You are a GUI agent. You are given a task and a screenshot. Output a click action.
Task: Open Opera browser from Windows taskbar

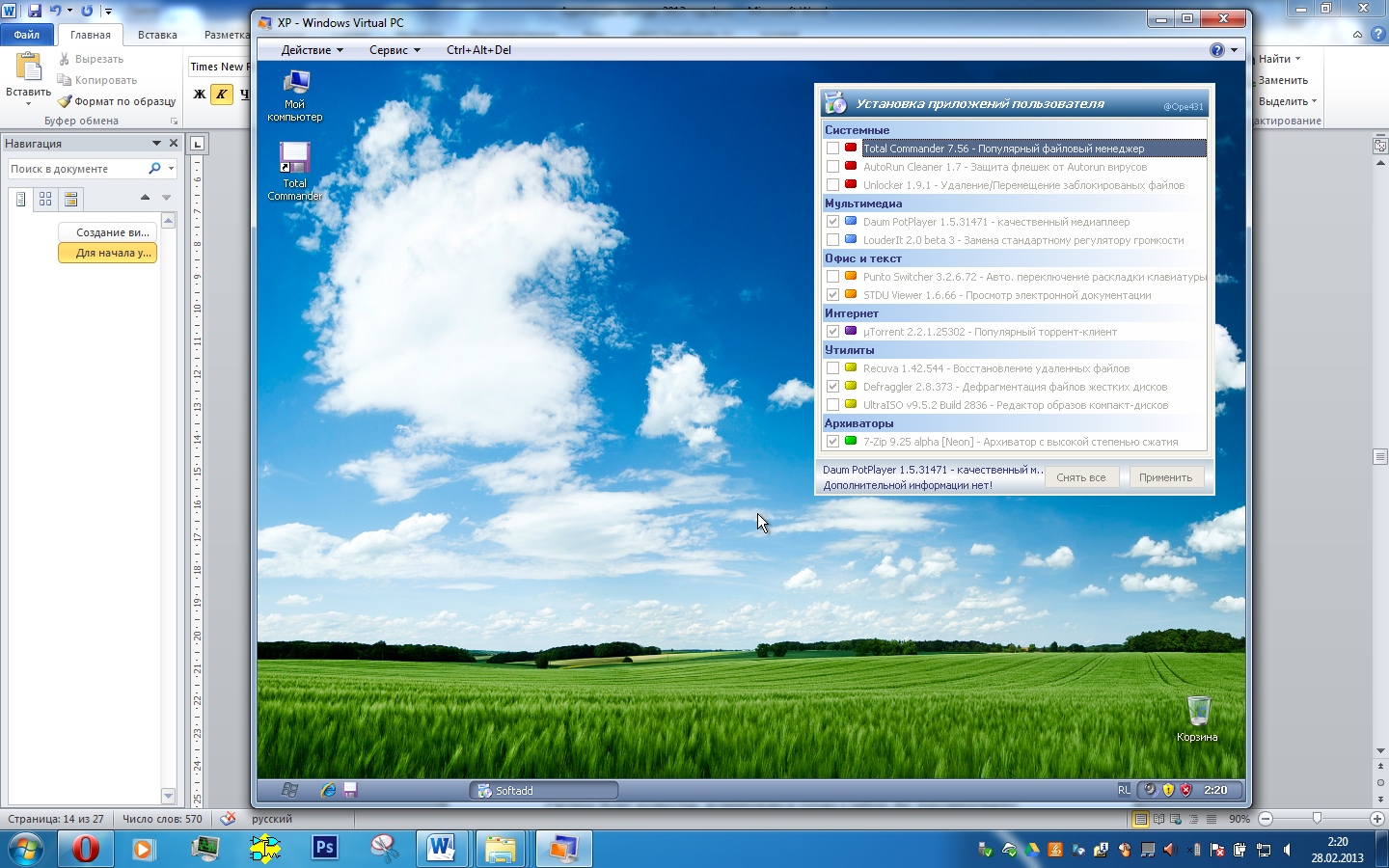(86, 849)
